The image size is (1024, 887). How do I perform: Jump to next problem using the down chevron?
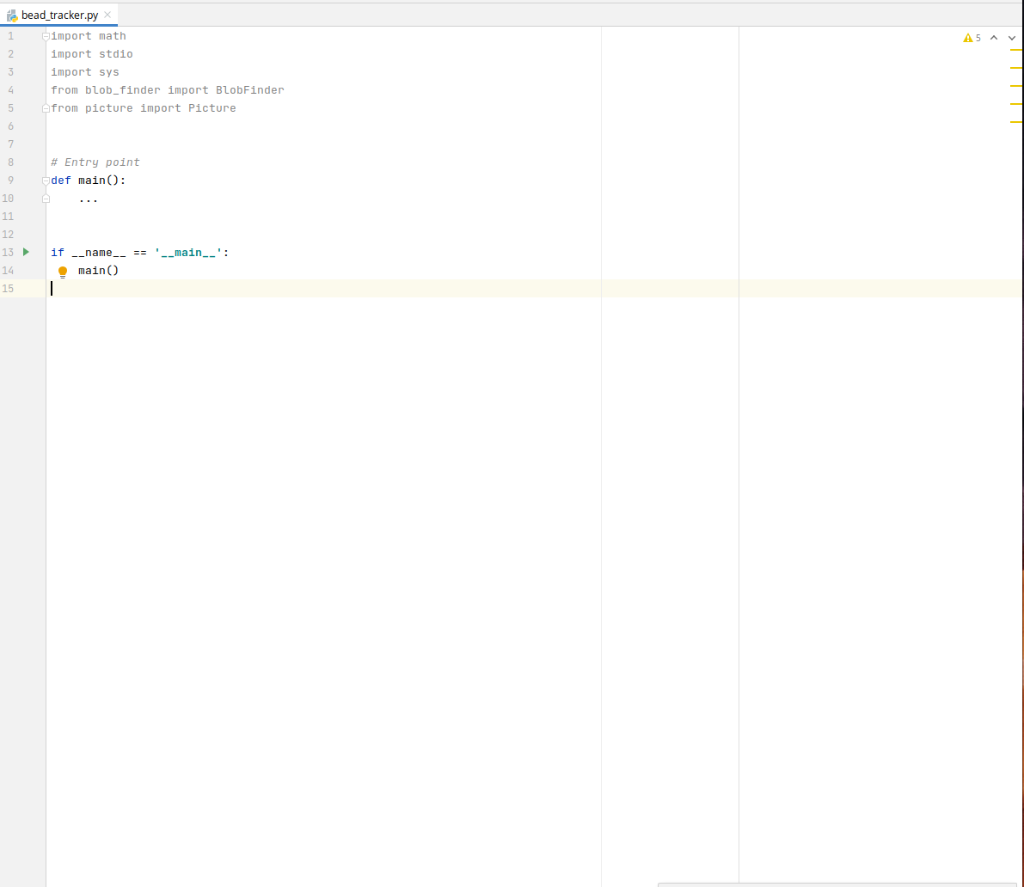coord(1010,37)
